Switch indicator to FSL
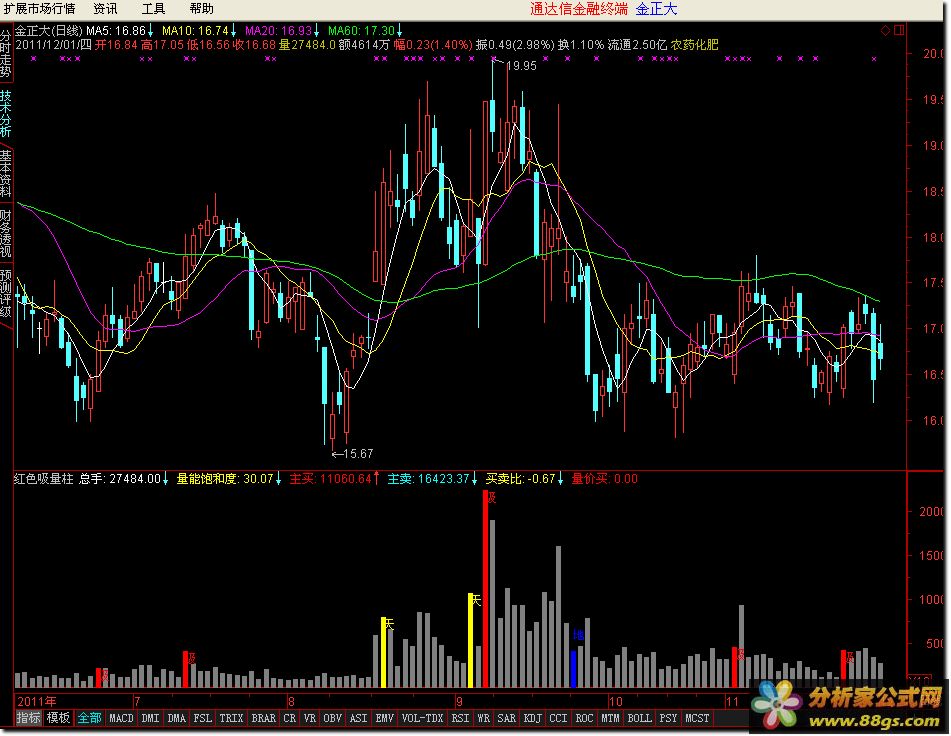Image resolution: width=951 pixels, height=736 pixels. coord(203,718)
